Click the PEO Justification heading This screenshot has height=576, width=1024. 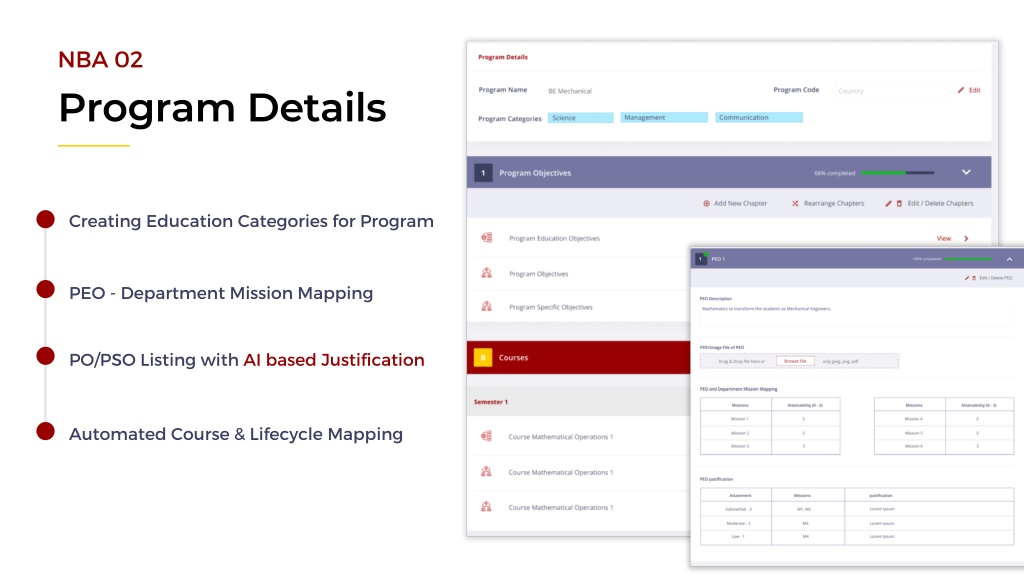[716, 479]
